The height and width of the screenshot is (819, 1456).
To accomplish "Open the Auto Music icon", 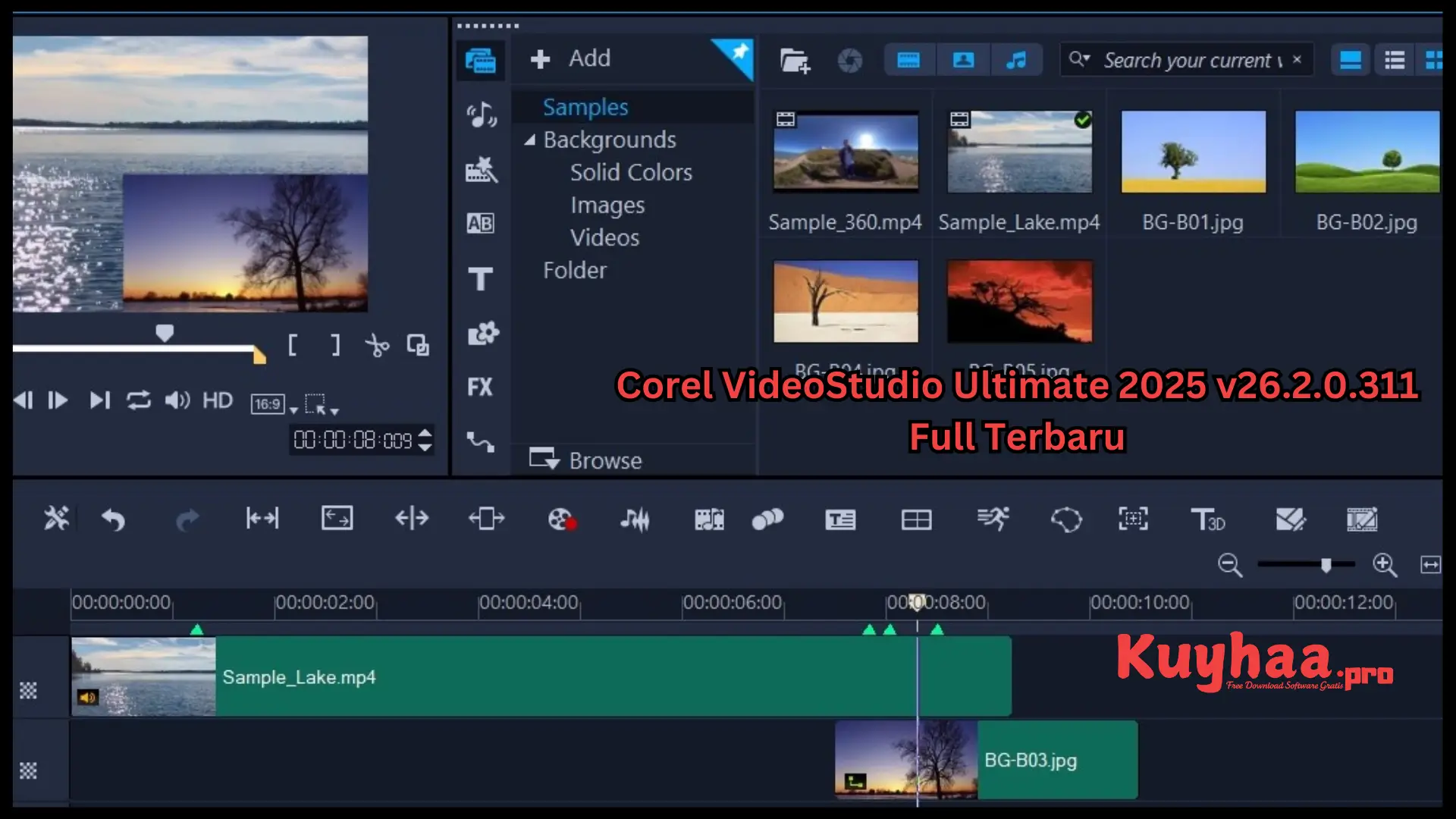I will pyautogui.click(x=709, y=519).
